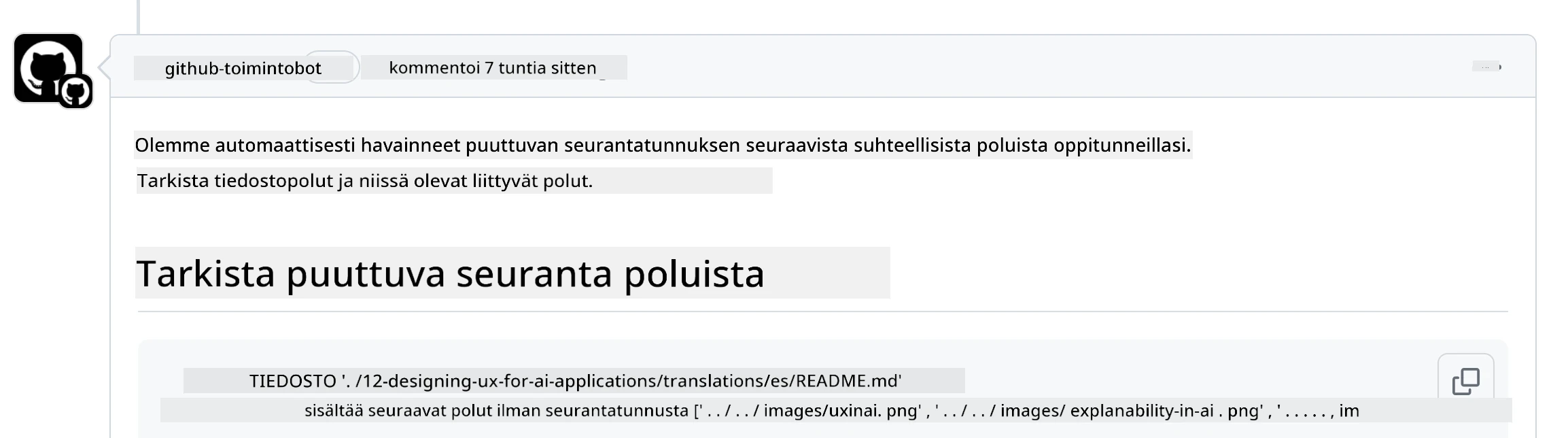This screenshot has height=438, width=1568.
Task: Open the comment options ellipsis menu
Action: tap(1486, 67)
